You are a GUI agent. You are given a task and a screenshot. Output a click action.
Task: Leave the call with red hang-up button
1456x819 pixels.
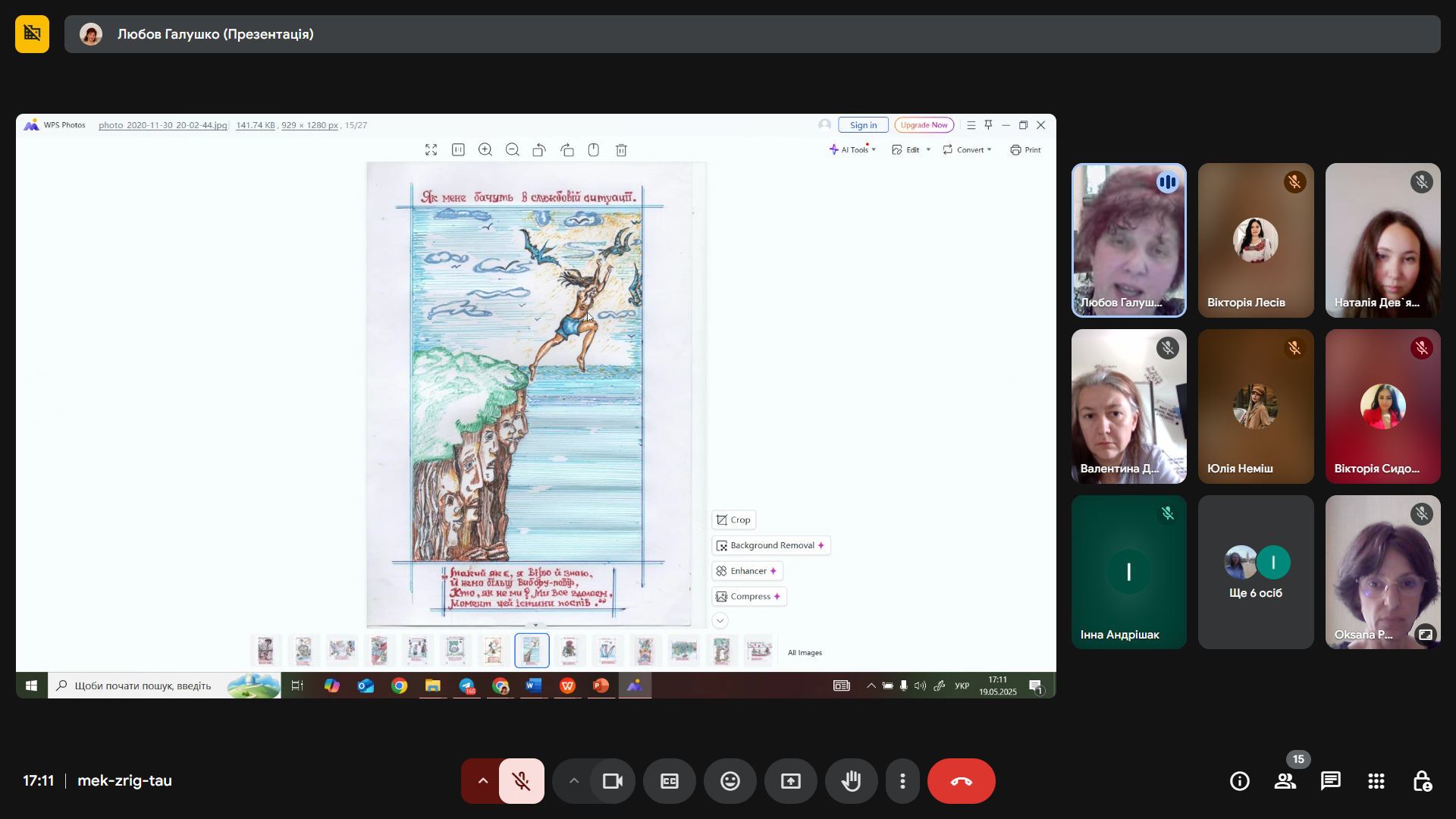click(x=961, y=781)
